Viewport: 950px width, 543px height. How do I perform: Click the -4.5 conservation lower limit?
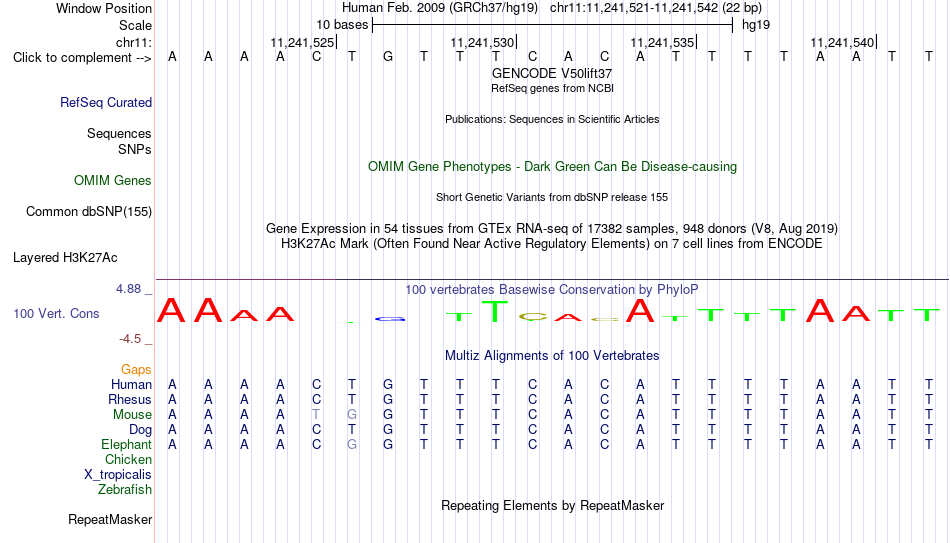(x=130, y=339)
